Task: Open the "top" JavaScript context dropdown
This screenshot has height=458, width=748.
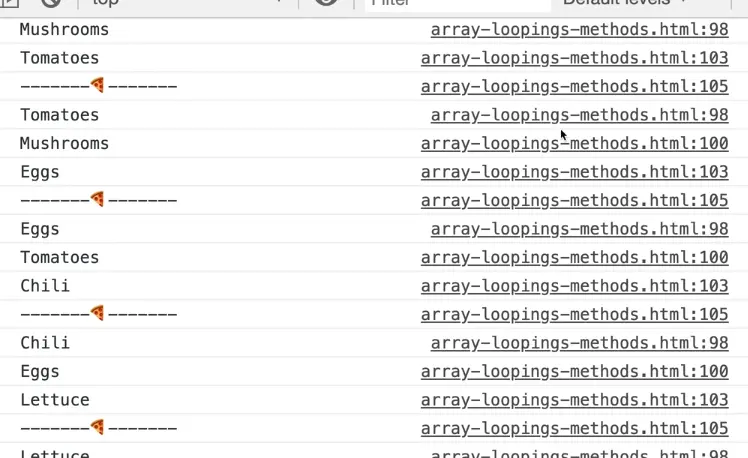Action: pyautogui.click(x=185, y=3)
